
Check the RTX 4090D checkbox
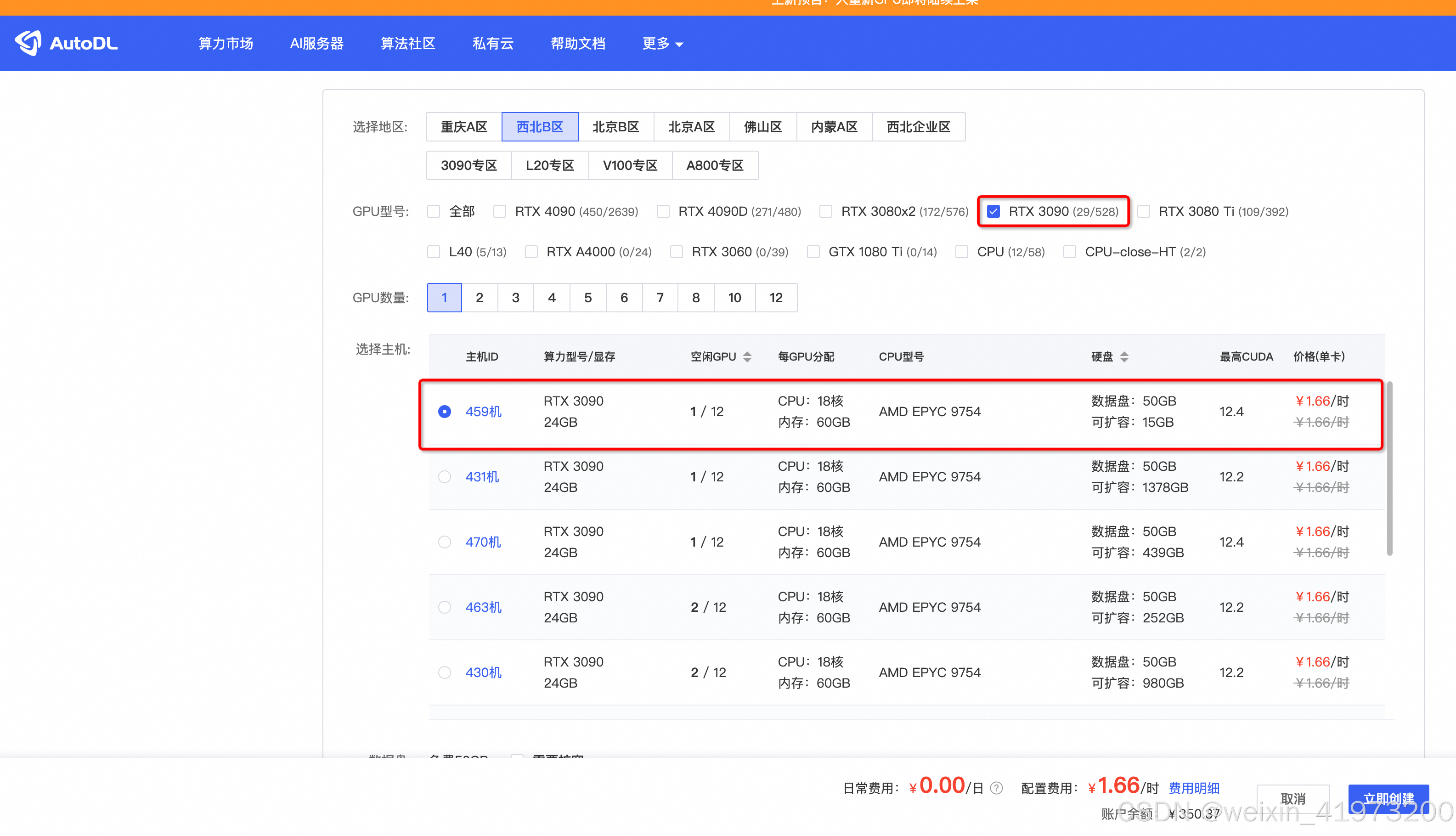point(663,211)
